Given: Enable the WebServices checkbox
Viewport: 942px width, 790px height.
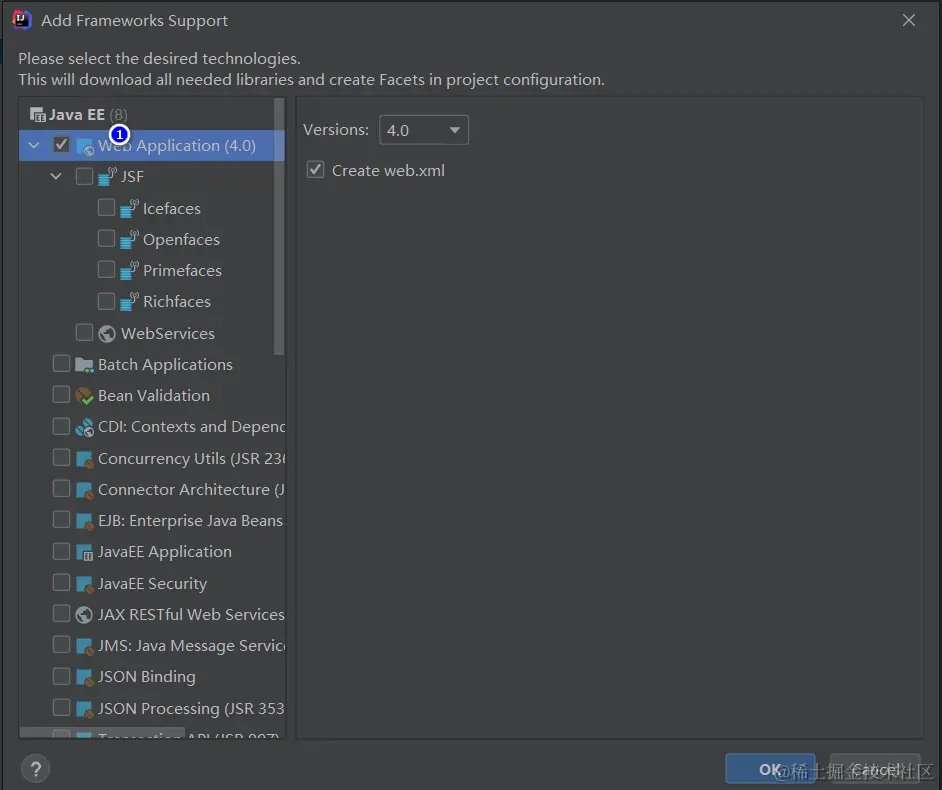Looking at the screenshot, I should click(x=84, y=332).
